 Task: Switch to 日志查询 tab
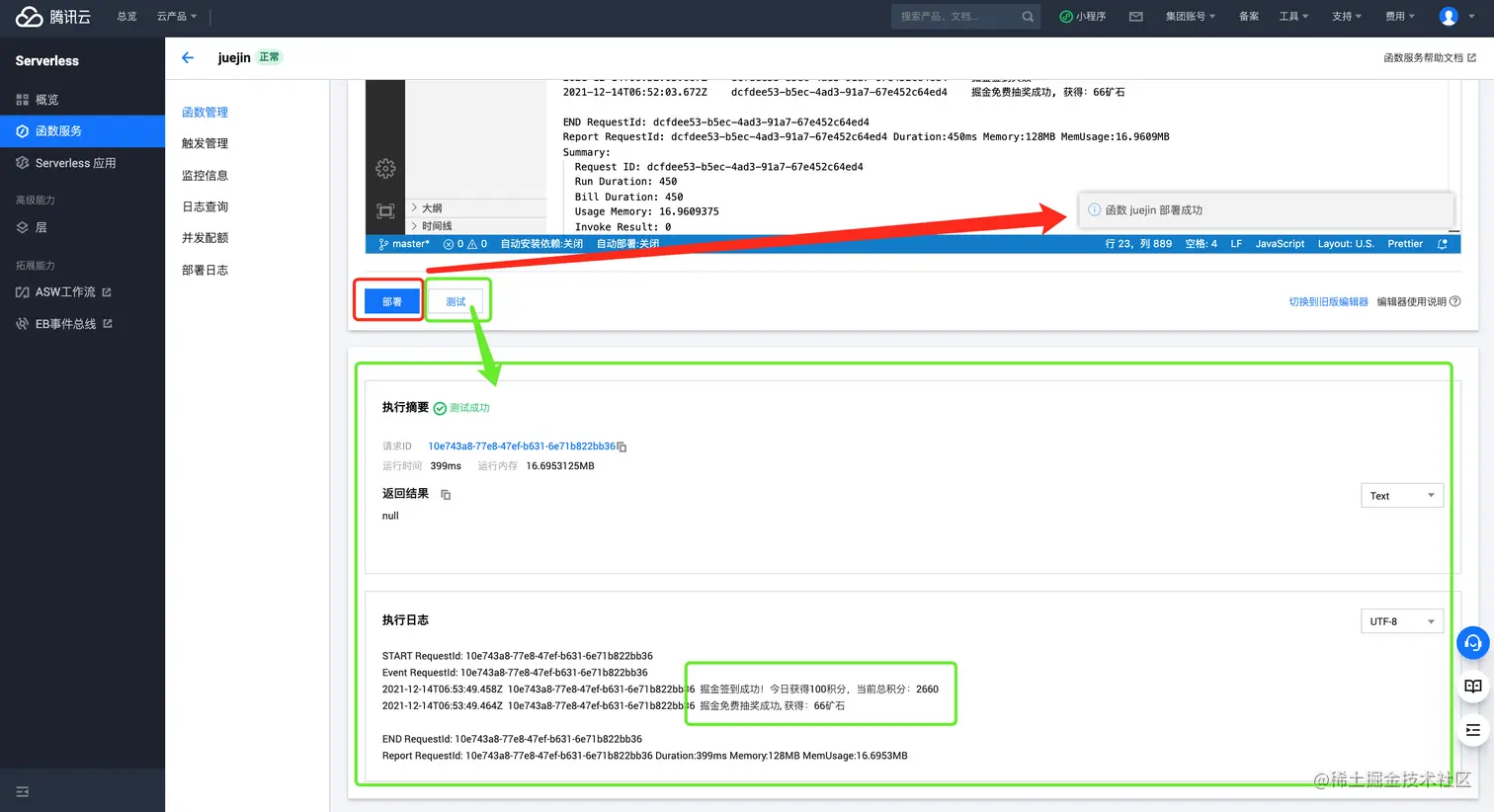[x=205, y=206]
